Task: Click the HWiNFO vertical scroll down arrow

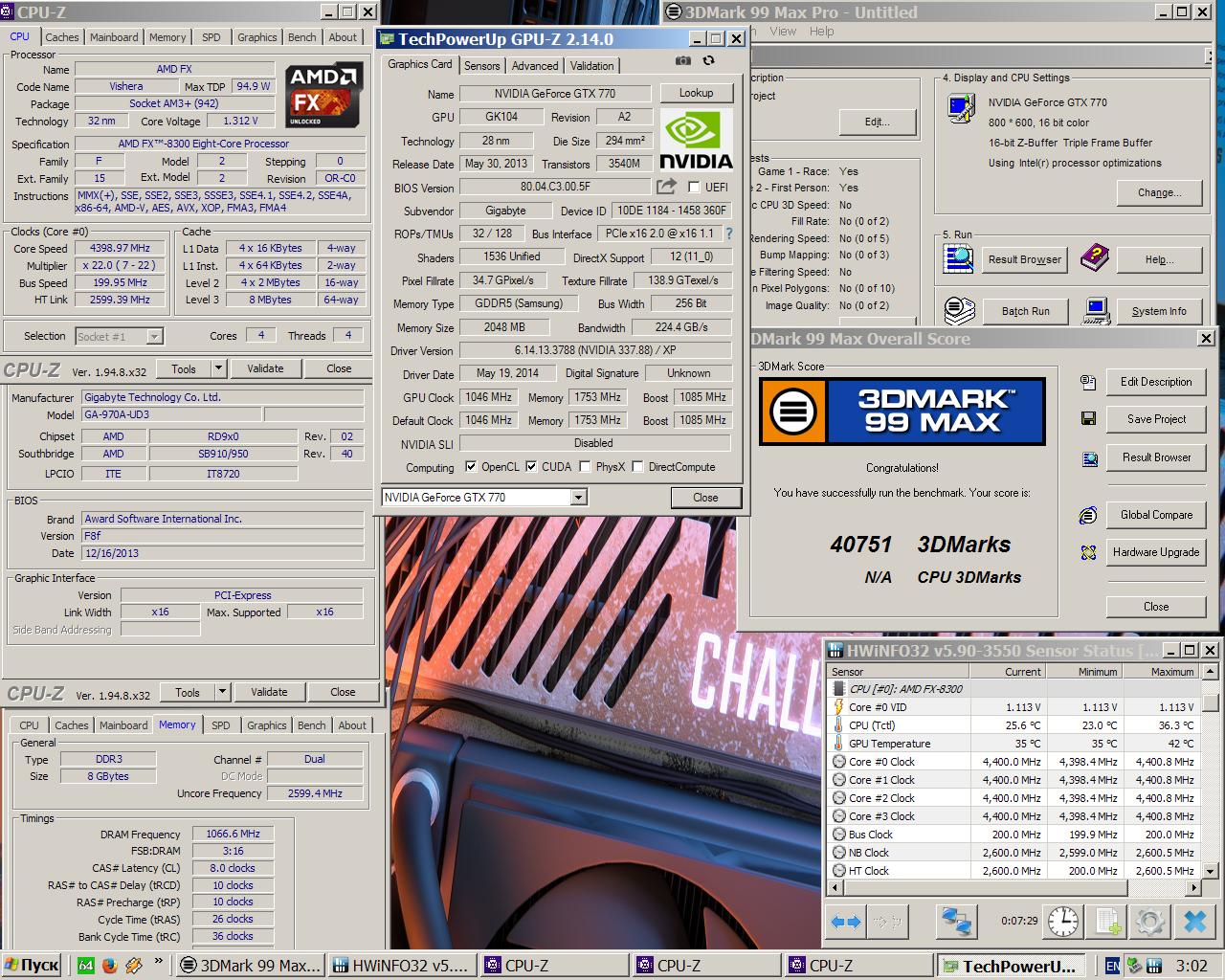Action: pyautogui.click(x=1210, y=872)
